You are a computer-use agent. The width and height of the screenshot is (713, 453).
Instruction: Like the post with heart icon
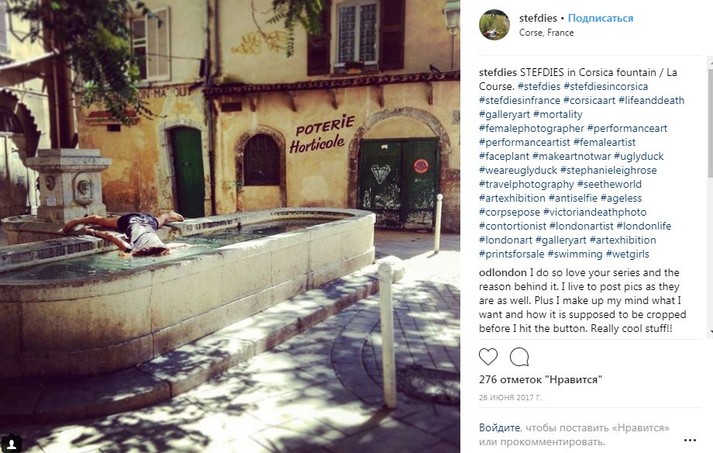tap(488, 357)
